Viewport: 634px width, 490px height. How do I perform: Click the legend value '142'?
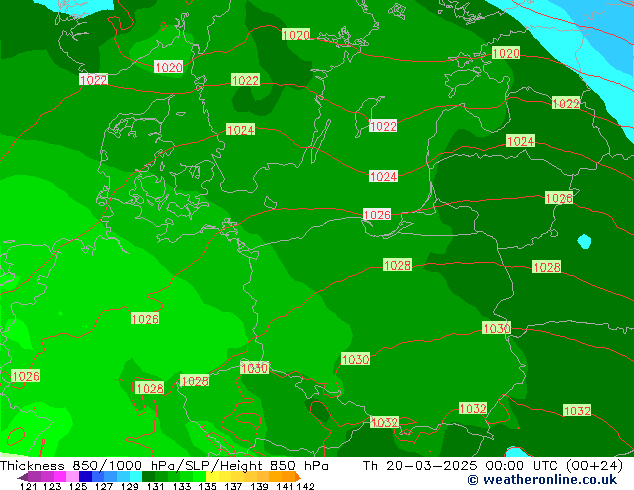[306, 486]
